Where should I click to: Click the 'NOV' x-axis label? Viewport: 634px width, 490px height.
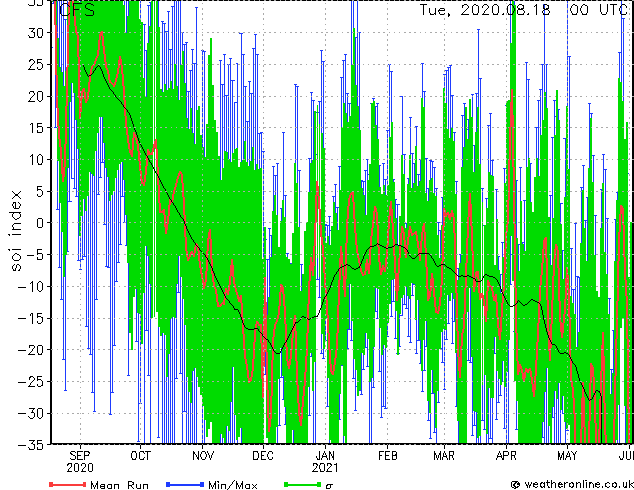tap(203, 456)
